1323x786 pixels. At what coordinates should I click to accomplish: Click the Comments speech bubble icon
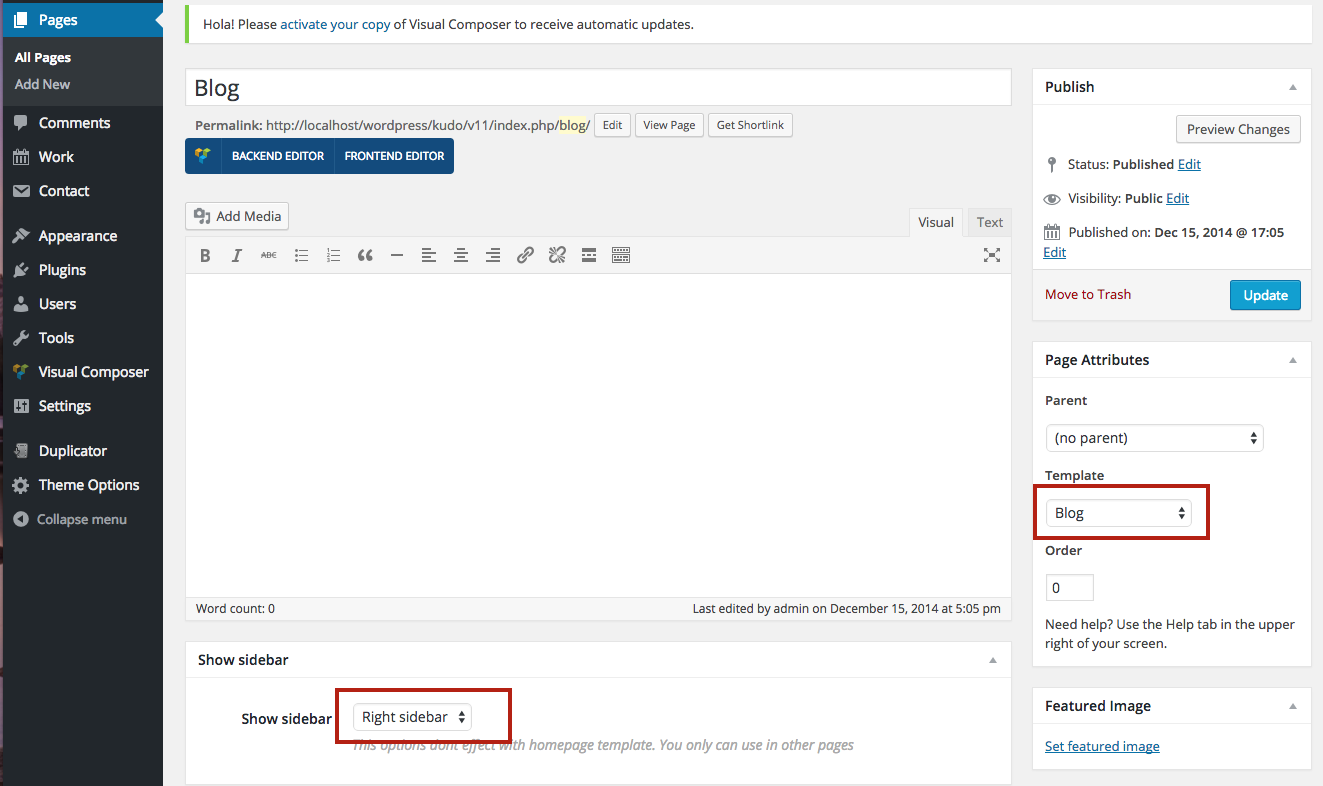point(21,123)
